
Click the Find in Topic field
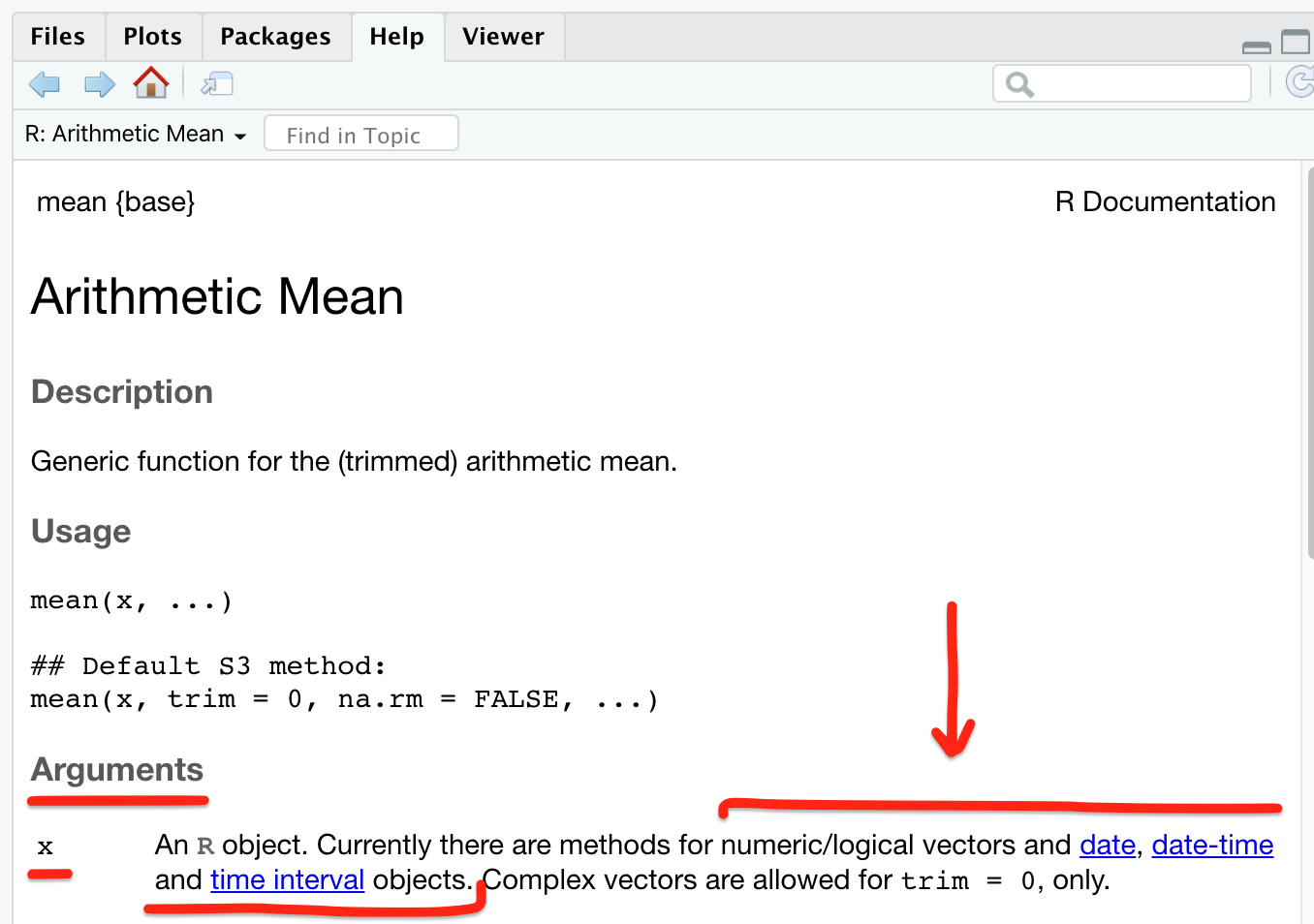[361, 134]
